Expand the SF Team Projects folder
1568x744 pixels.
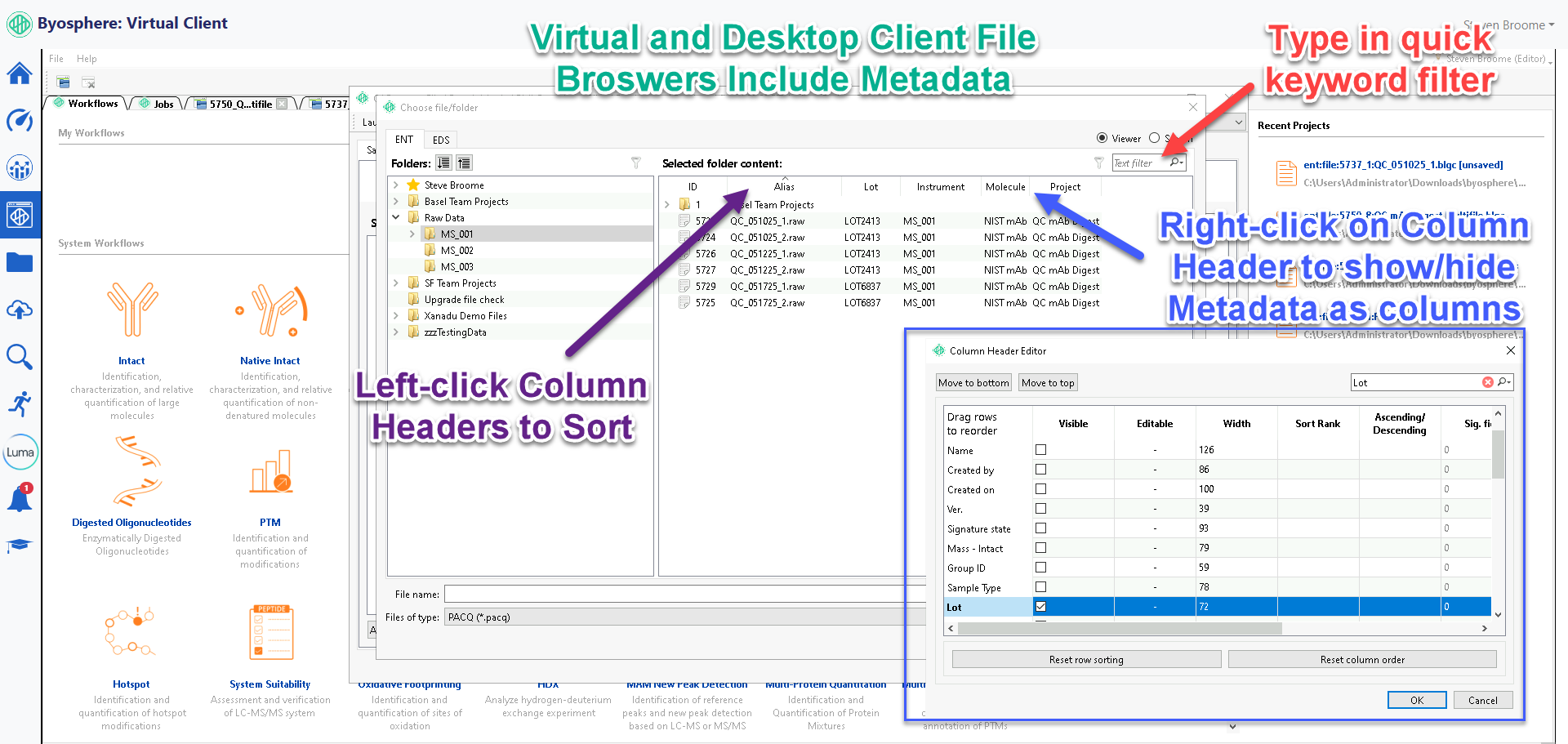[396, 283]
